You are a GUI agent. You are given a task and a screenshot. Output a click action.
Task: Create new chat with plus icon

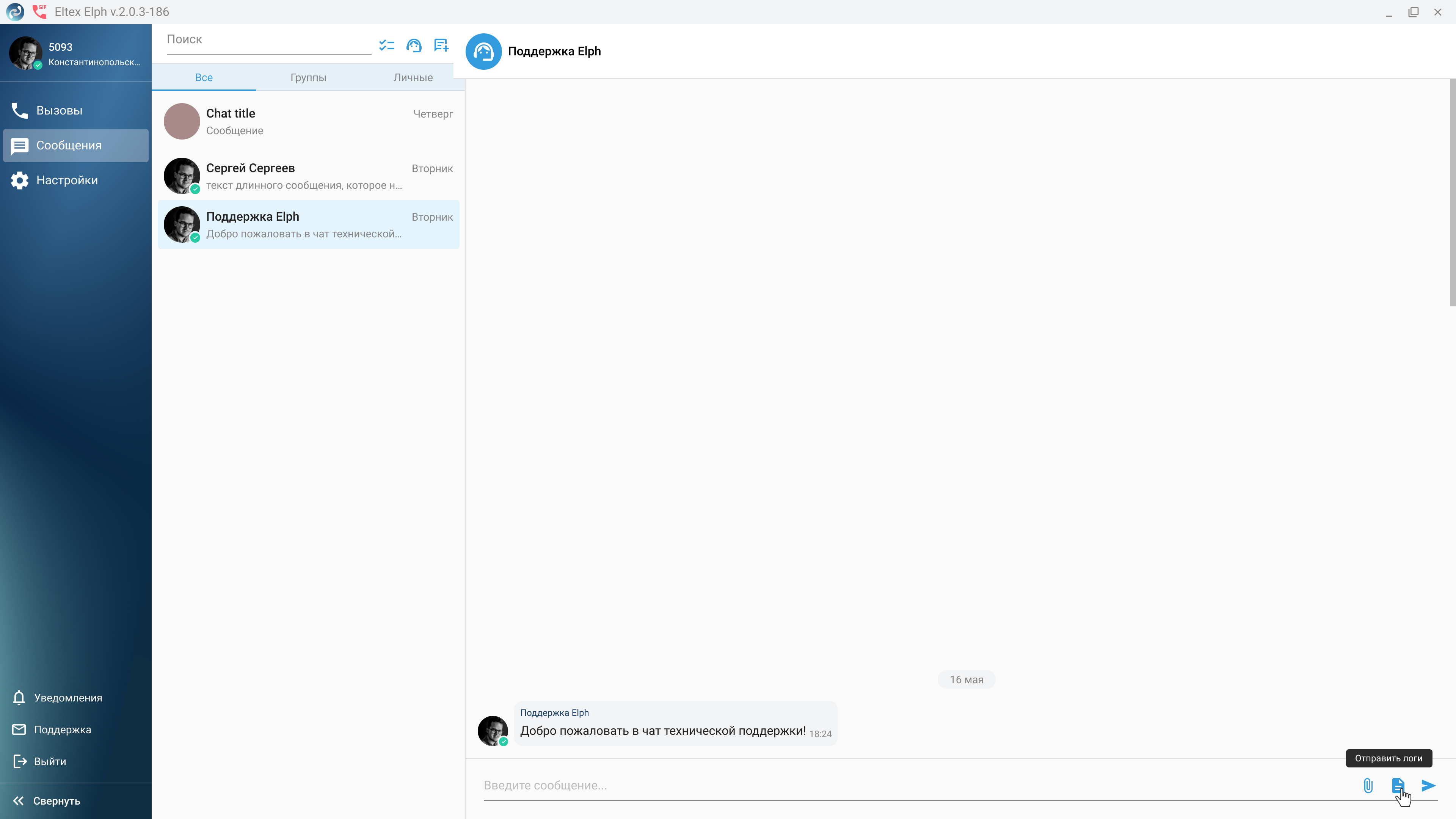(441, 45)
